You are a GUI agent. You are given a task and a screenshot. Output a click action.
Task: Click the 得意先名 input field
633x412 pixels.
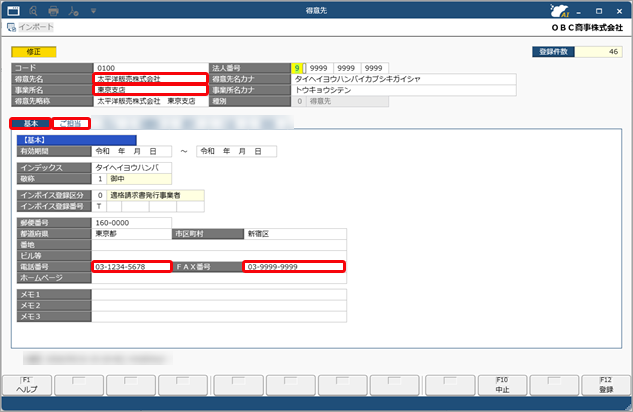pos(151,79)
